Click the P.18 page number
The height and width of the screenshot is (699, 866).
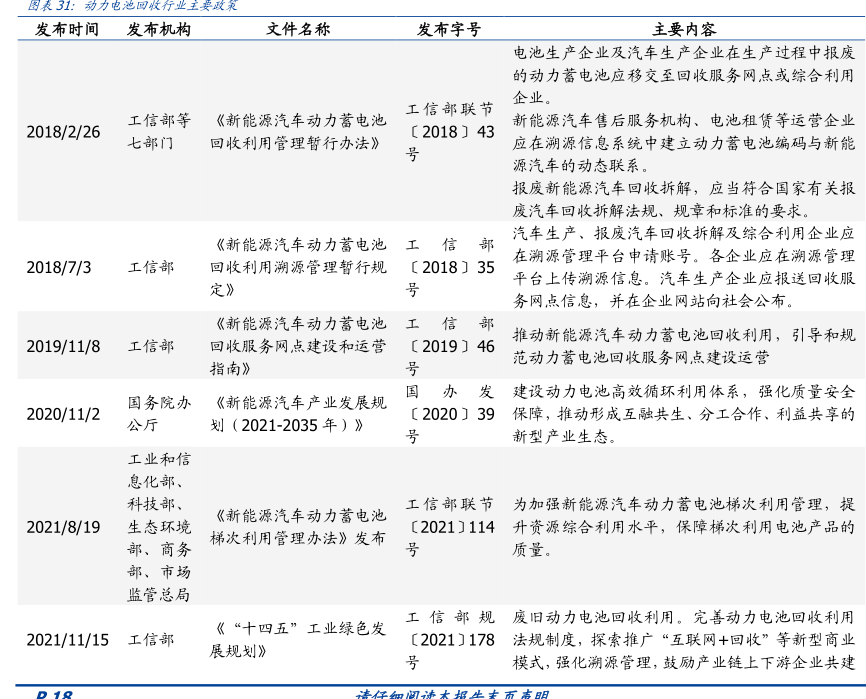click(54, 693)
